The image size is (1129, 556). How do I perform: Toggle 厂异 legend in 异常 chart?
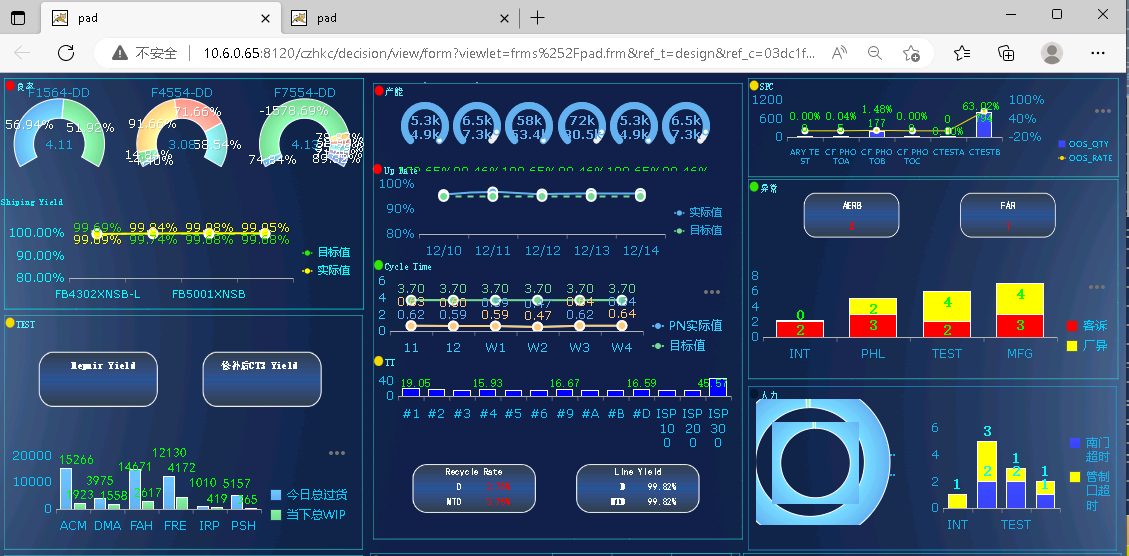tap(1087, 345)
